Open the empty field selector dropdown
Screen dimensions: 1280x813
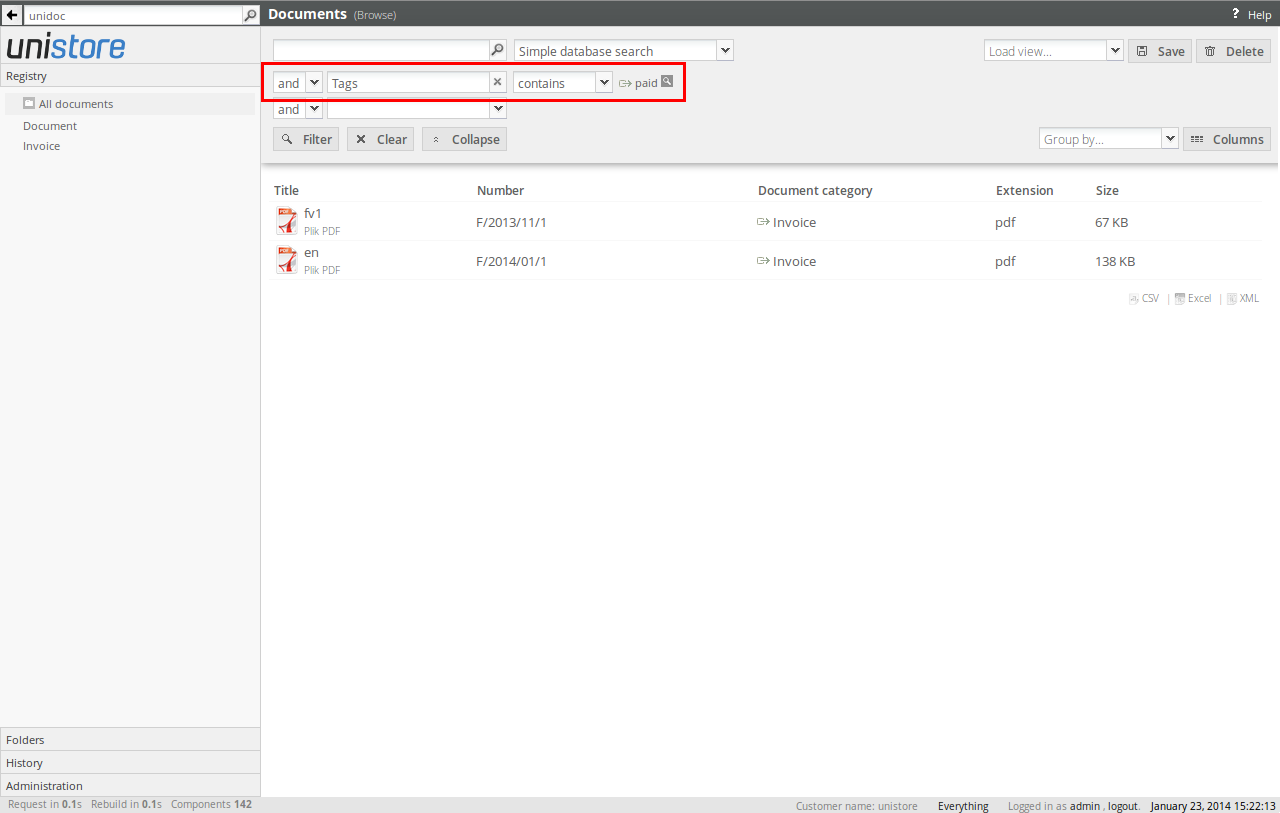click(x=498, y=109)
